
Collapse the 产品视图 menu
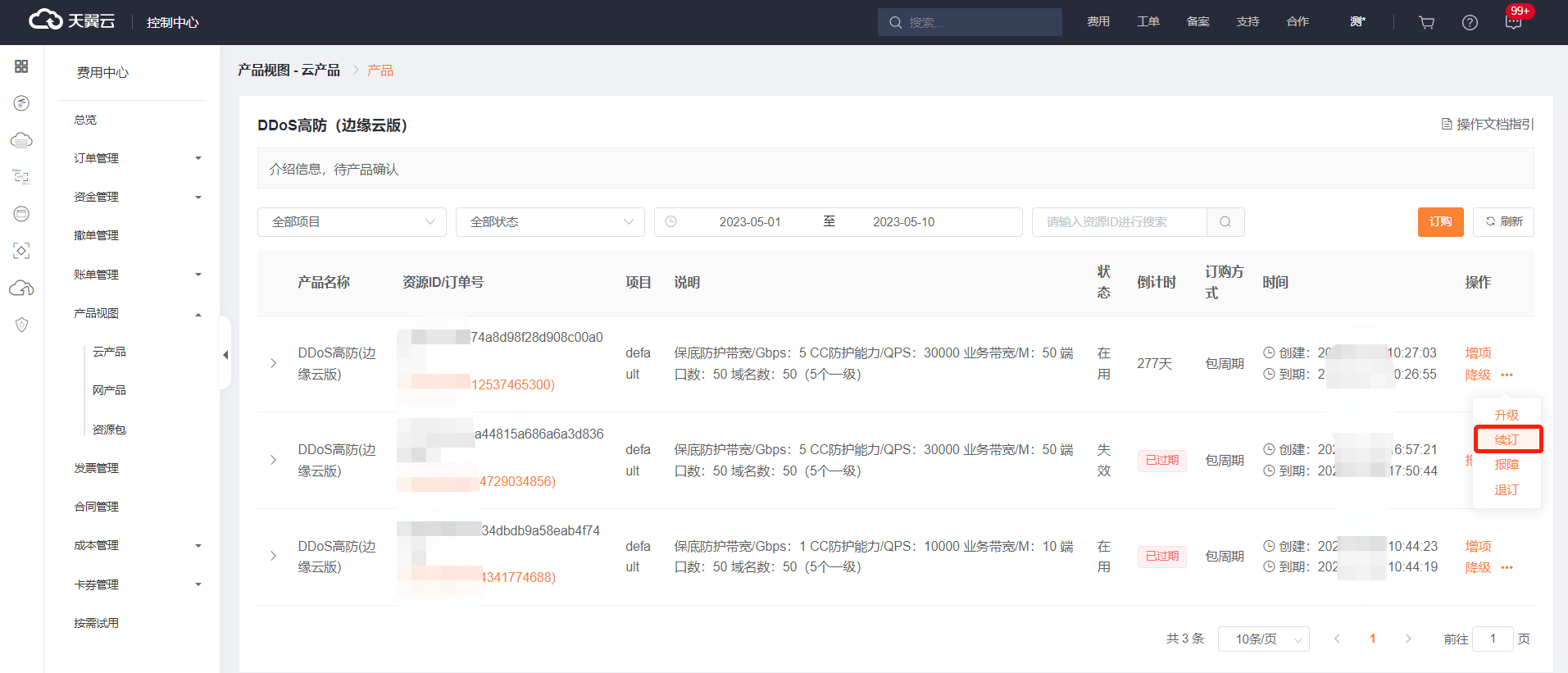[138, 313]
